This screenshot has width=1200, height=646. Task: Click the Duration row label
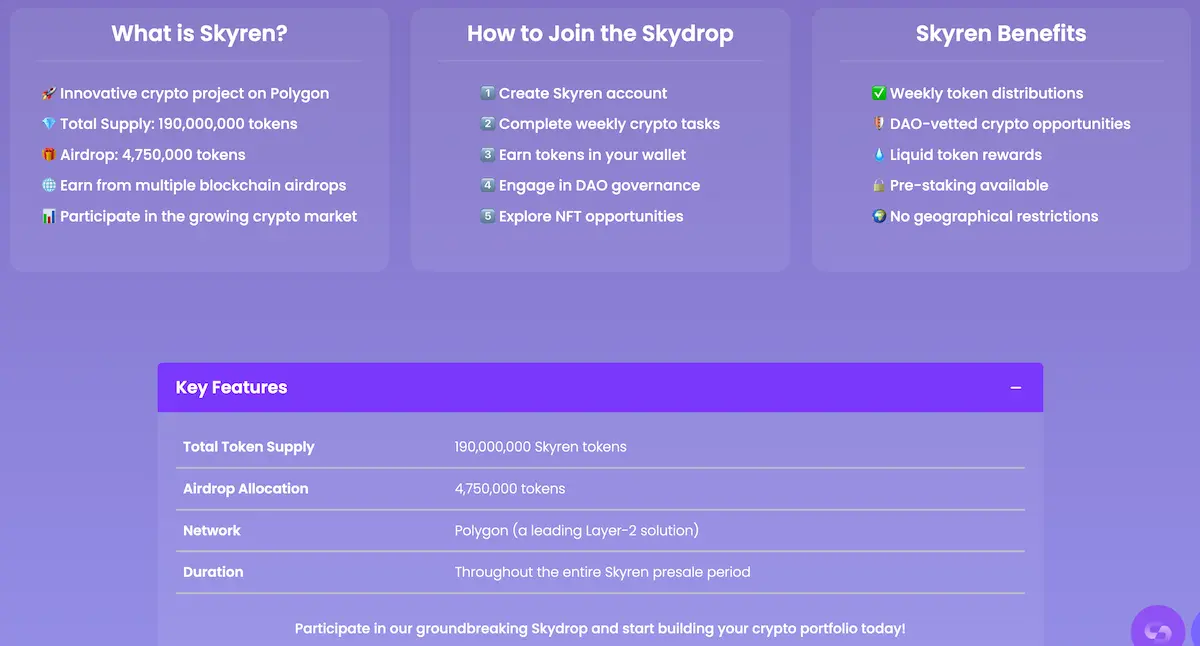(x=213, y=572)
